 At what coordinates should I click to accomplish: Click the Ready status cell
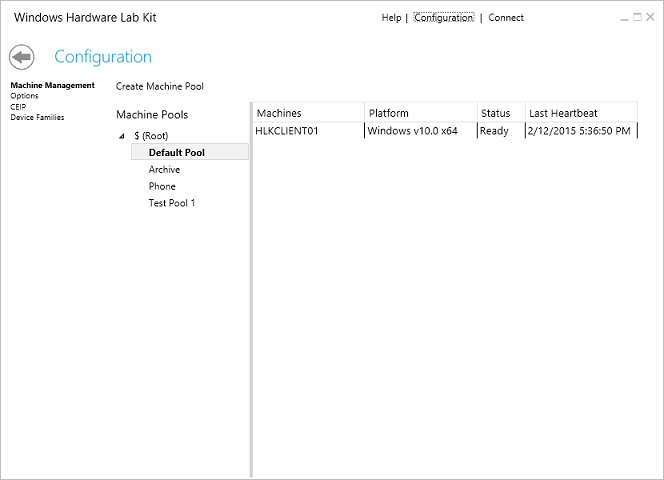pyautogui.click(x=501, y=131)
